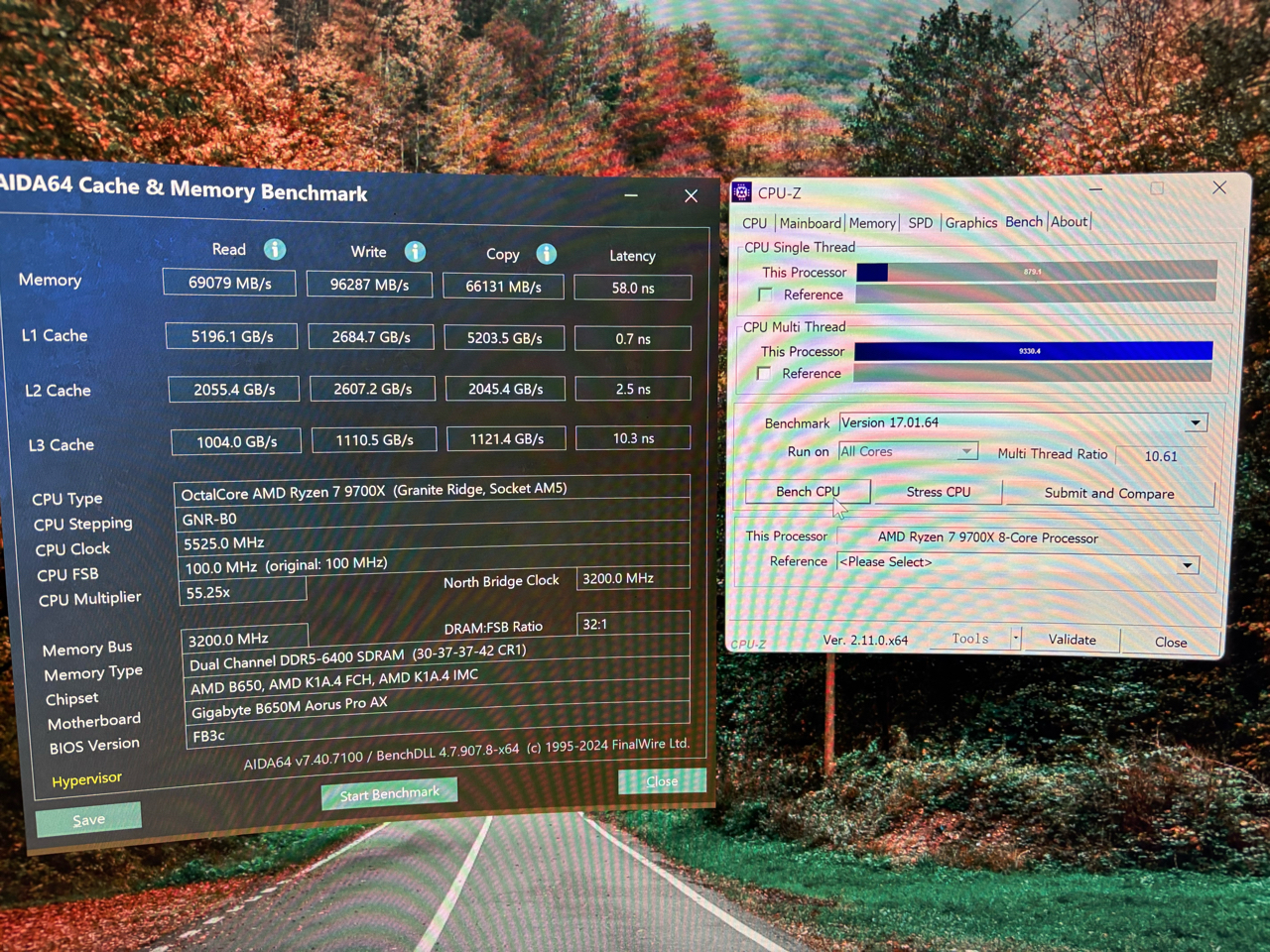Open the Reference processor selection dropdown
This screenshot has width=1270, height=952.
1187,565
